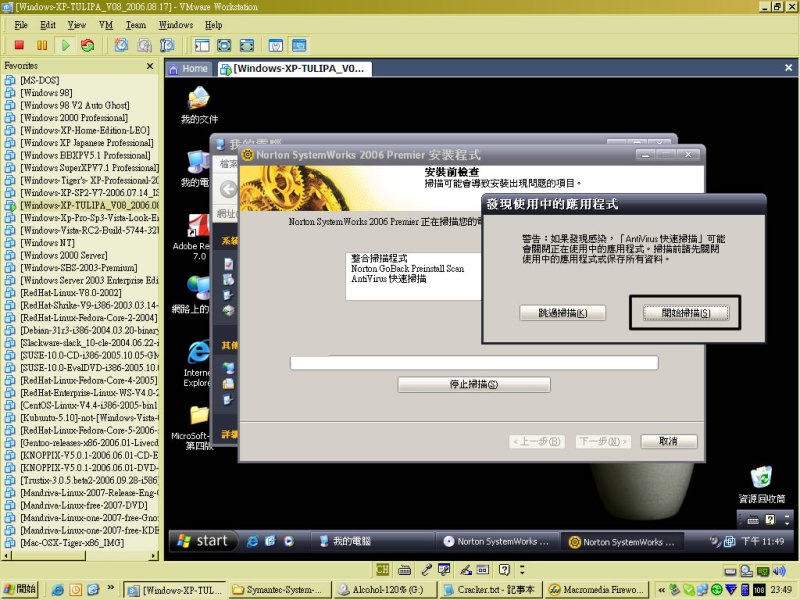Click host taskbar Symantec-System-... folder button
This screenshot has height=600, width=800.
point(280,590)
